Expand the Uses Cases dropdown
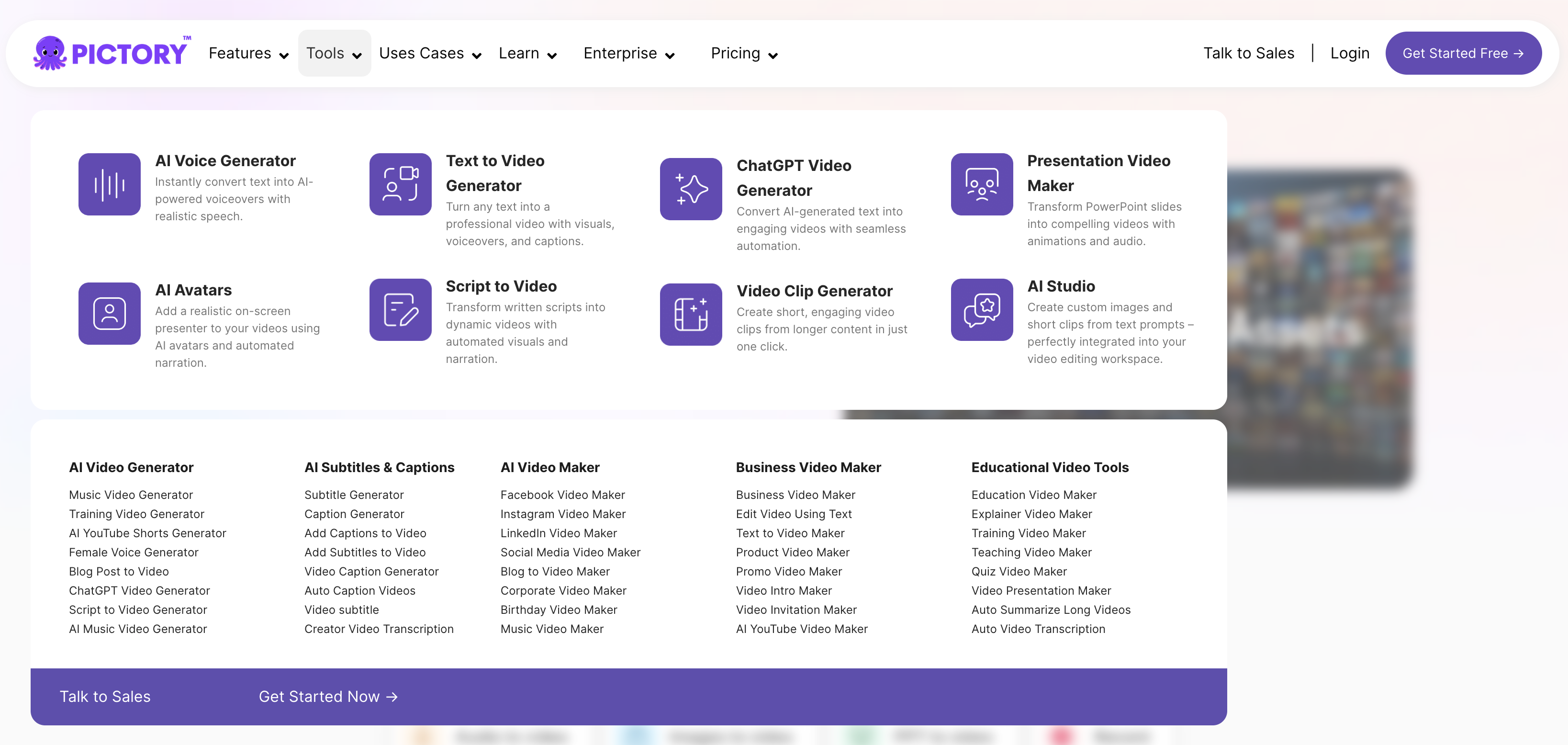 click(x=430, y=54)
